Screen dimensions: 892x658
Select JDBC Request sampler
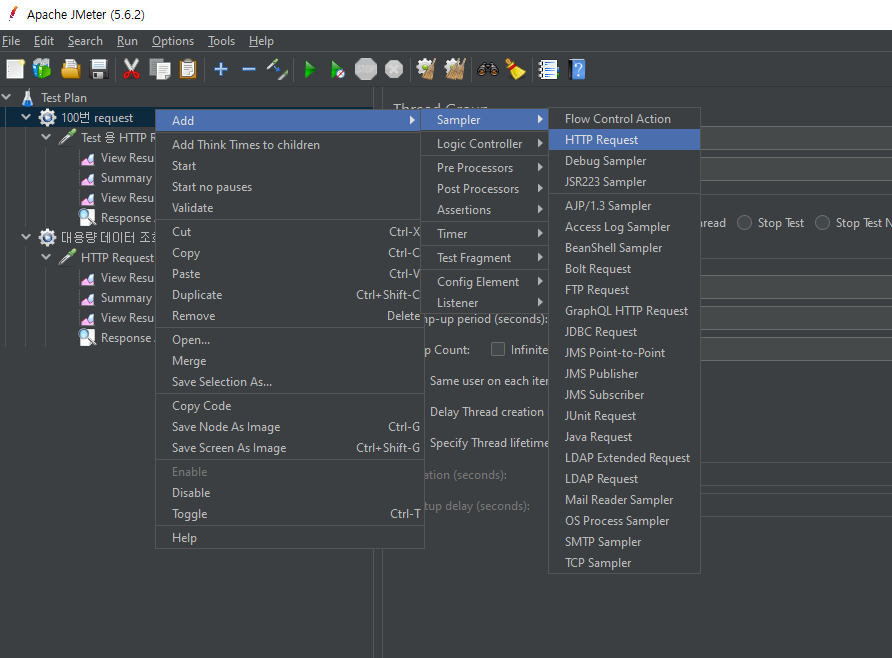click(x=624, y=332)
